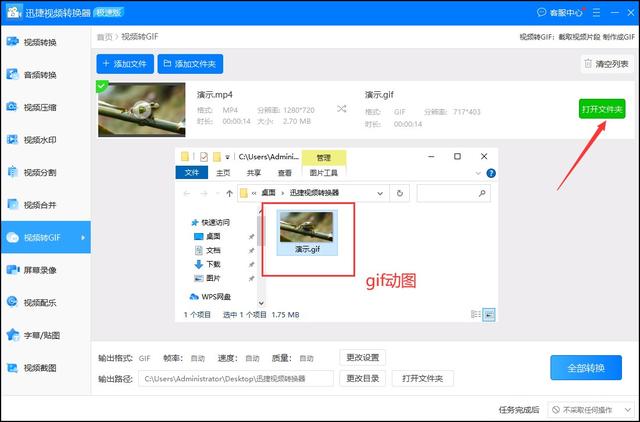Select 下载 in Explorer navigation pane
This screenshot has height=422, width=640.
(x=208, y=264)
